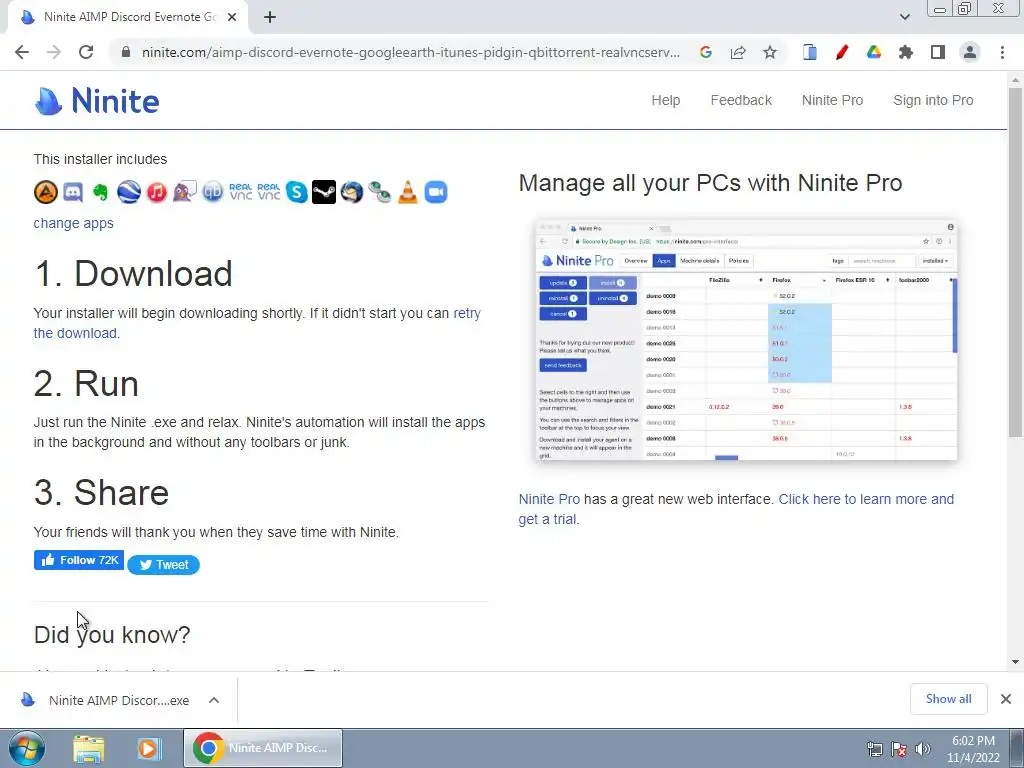Click the qBittorrent icon
The image size is (1024, 768).
click(212, 192)
